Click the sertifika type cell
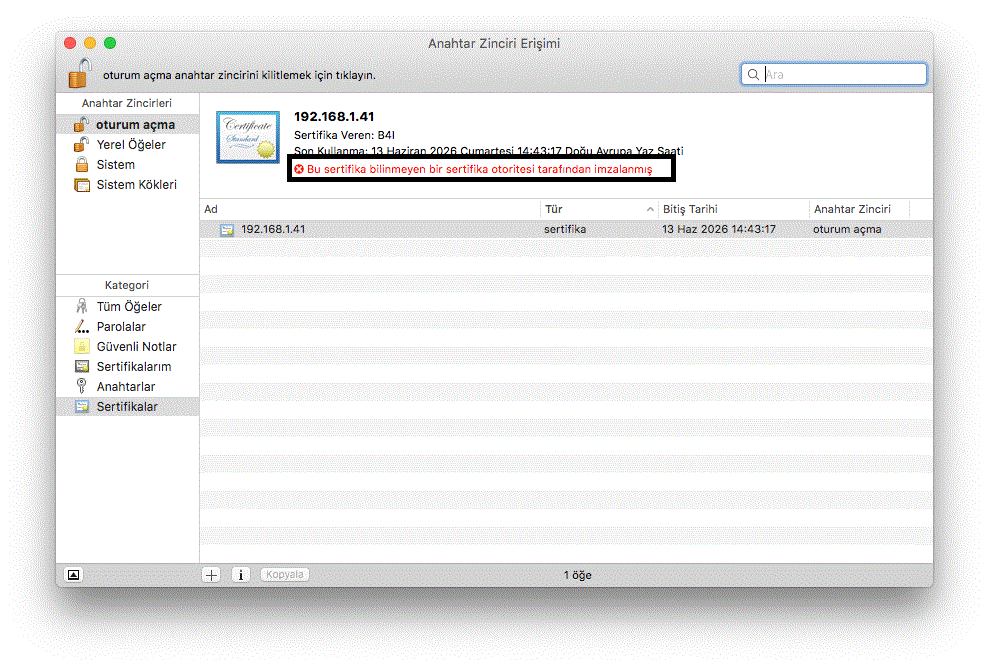 (x=565, y=229)
